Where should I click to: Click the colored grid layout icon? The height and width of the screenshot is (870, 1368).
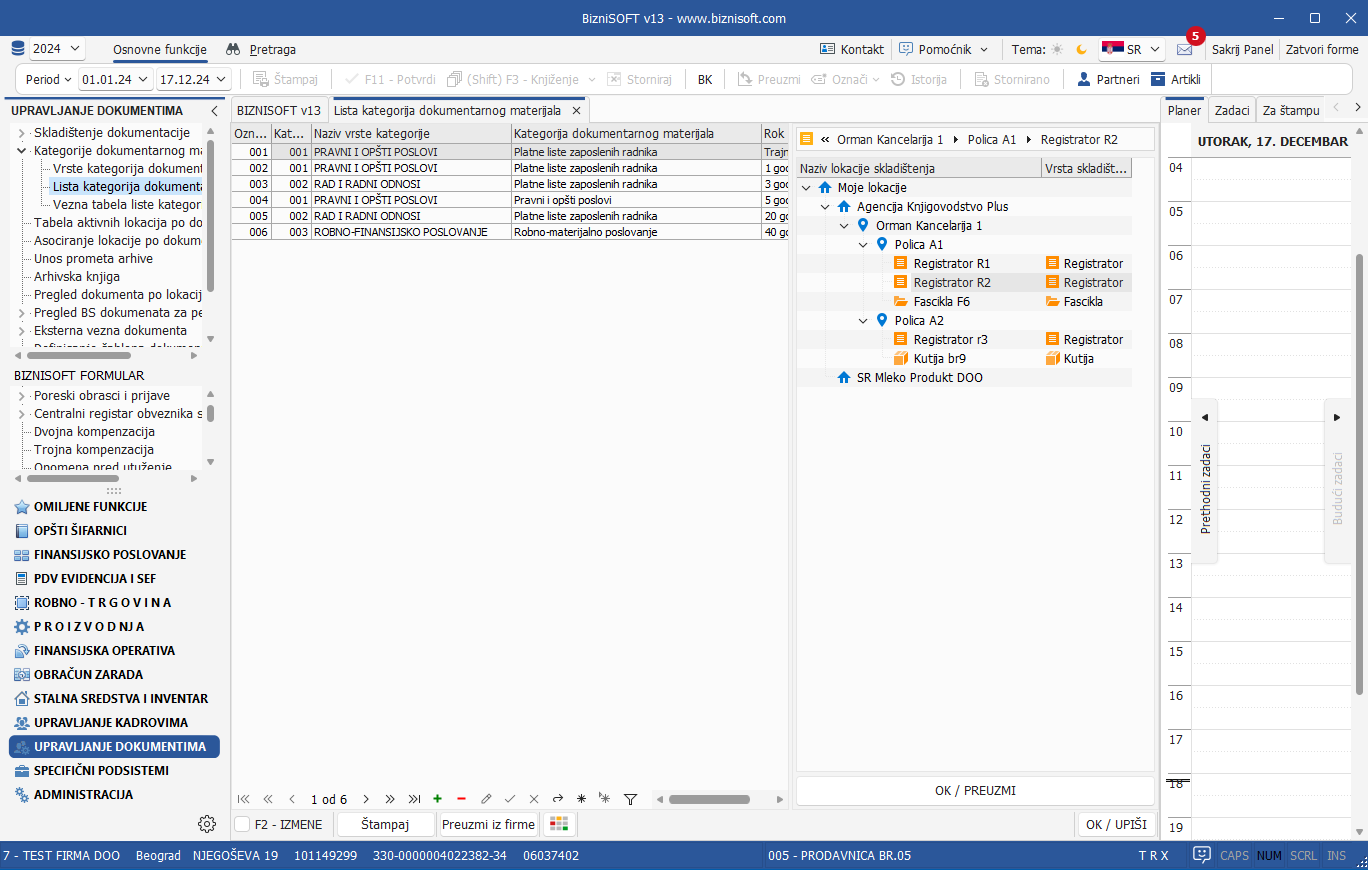click(559, 824)
